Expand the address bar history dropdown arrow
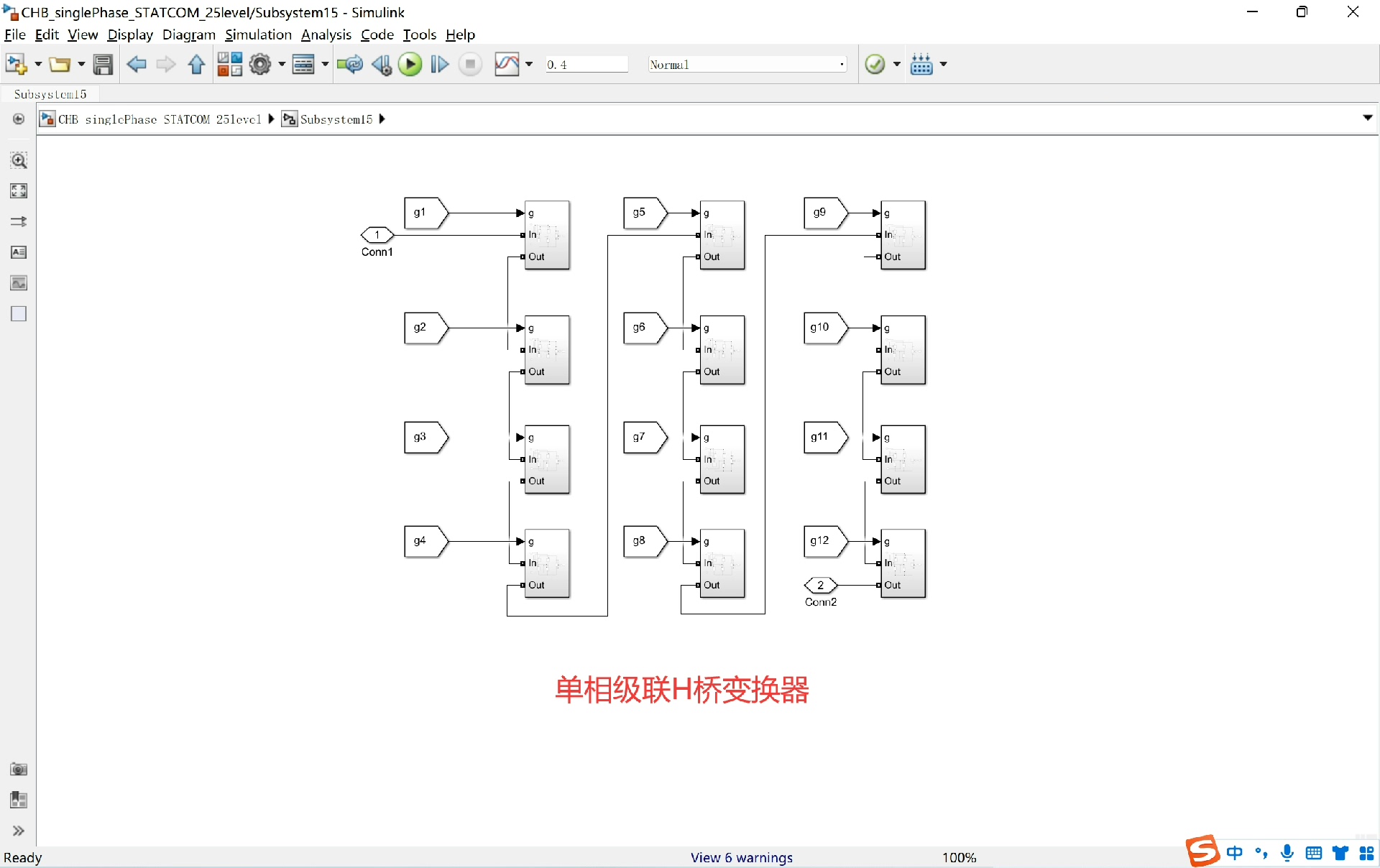 click(1367, 118)
